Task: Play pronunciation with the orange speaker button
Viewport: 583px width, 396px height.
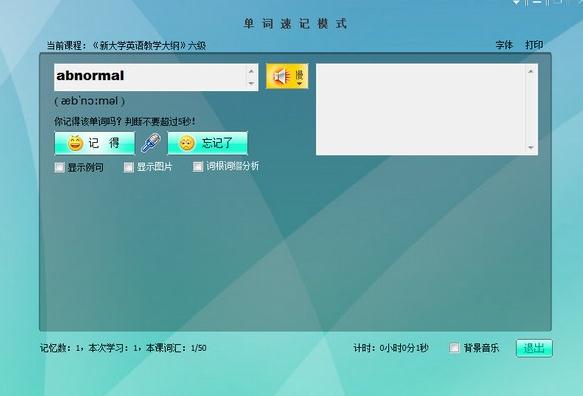Action: coord(282,76)
